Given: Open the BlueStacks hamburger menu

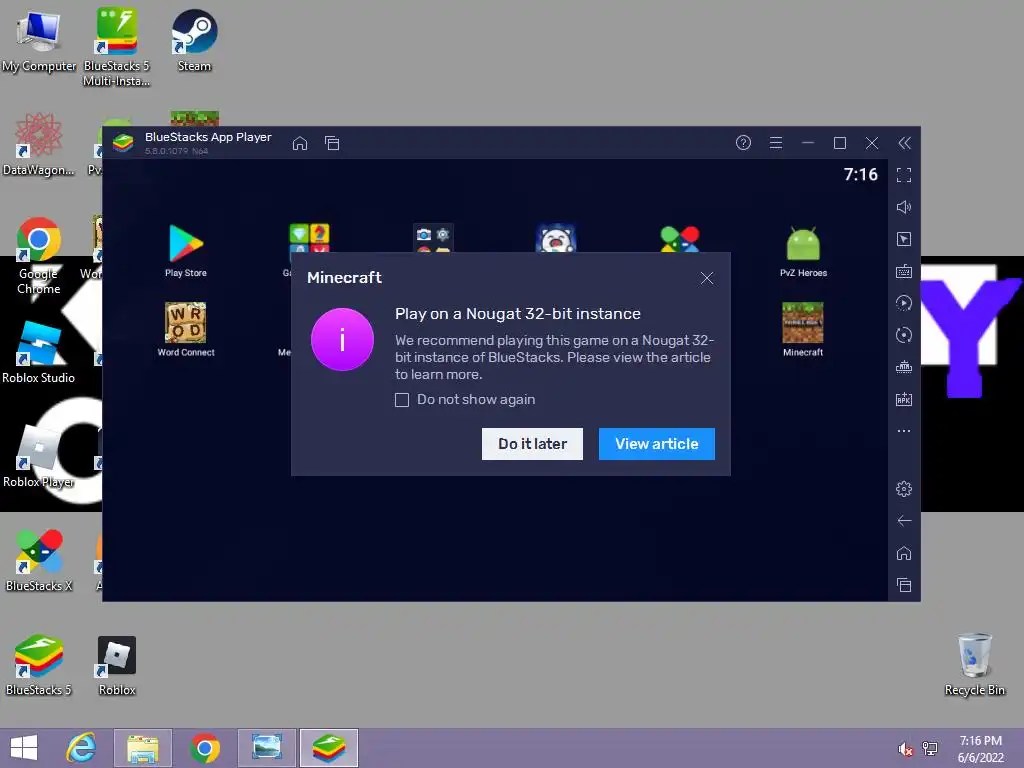Looking at the screenshot, I should [775, 142].
